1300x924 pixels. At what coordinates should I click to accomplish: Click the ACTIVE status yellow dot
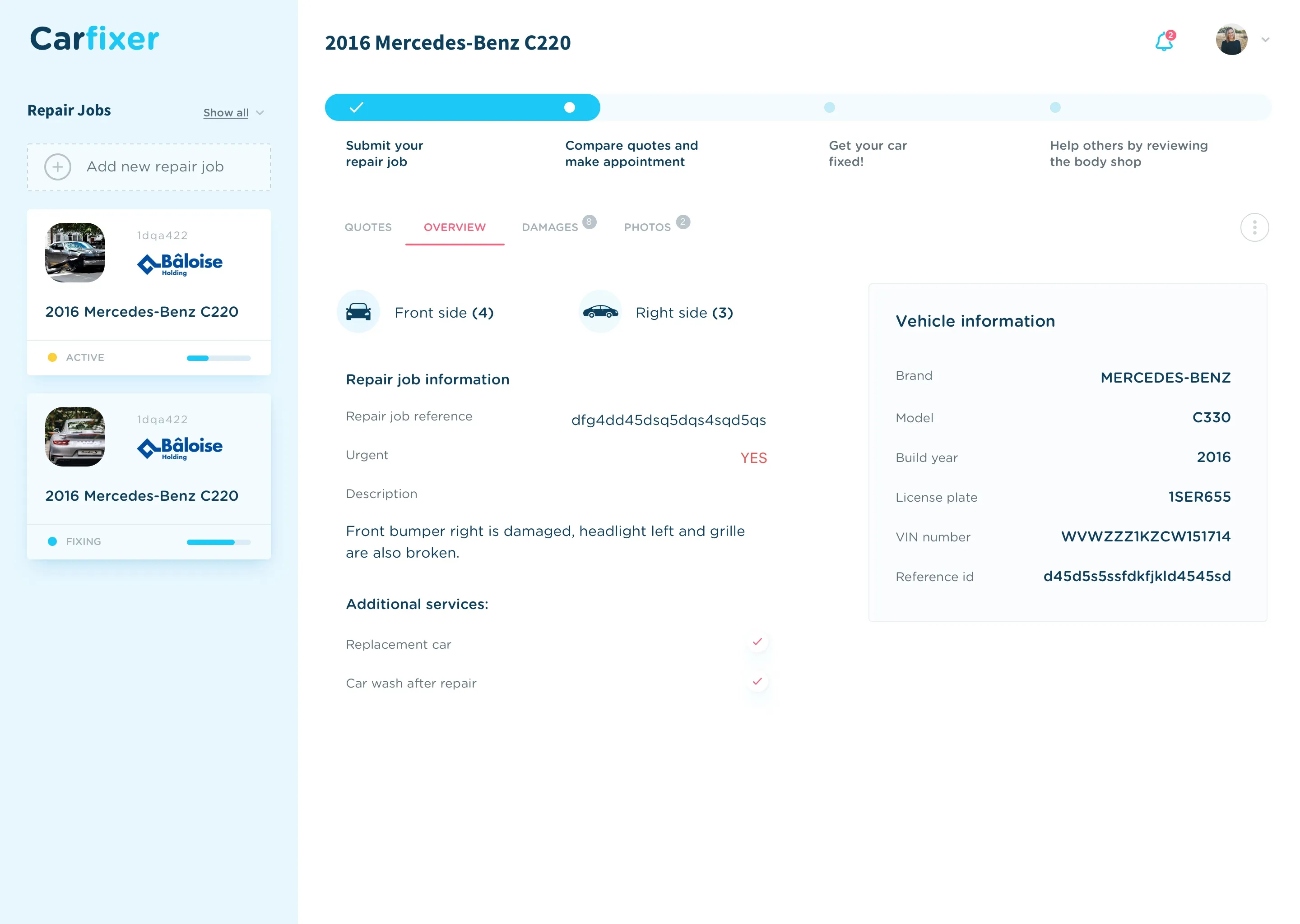pyautogui.click(x=52, y=357)
